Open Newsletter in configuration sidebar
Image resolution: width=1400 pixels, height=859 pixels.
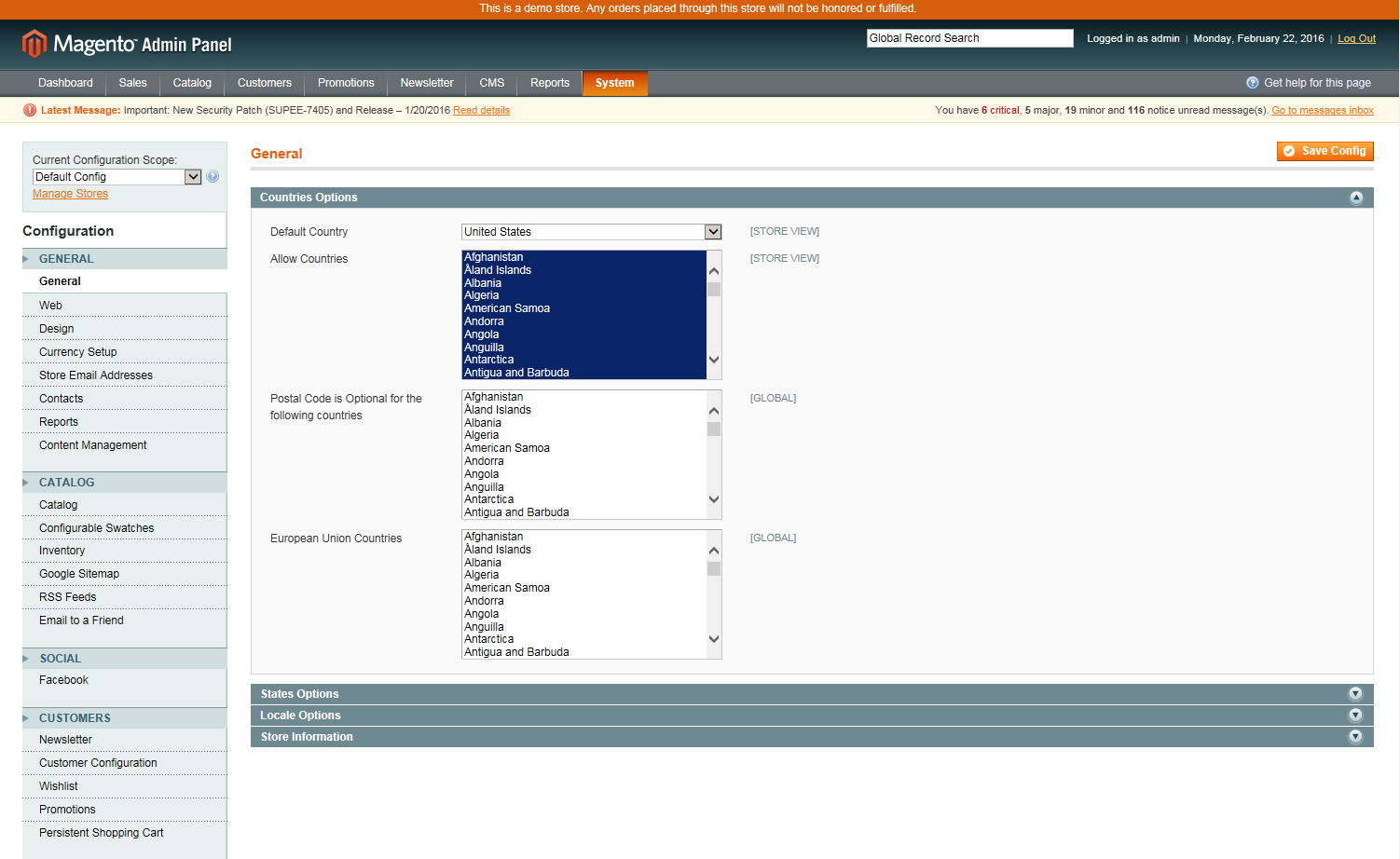point(124,740)
